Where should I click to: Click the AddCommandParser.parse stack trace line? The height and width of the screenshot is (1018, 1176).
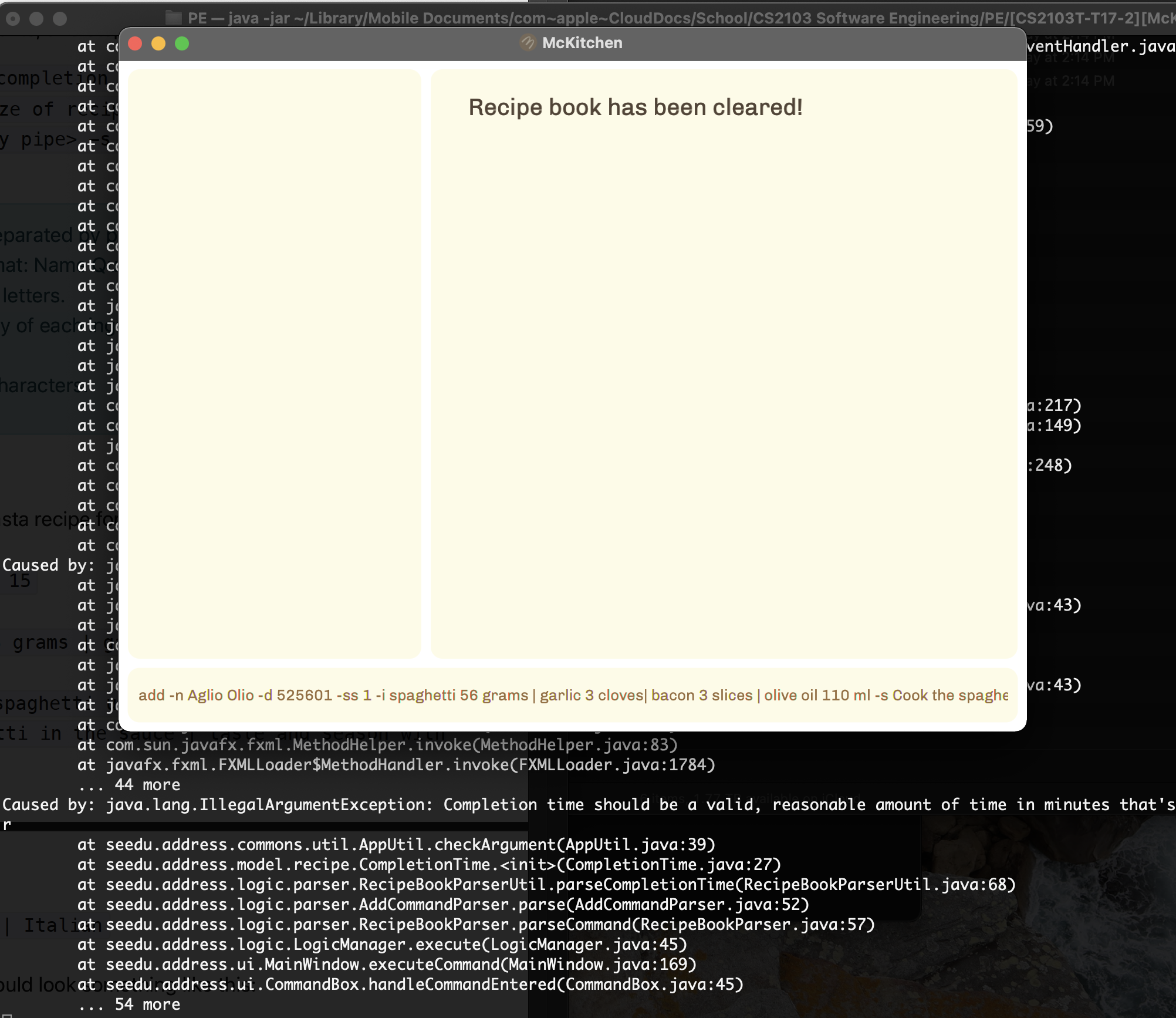[443, 905]
